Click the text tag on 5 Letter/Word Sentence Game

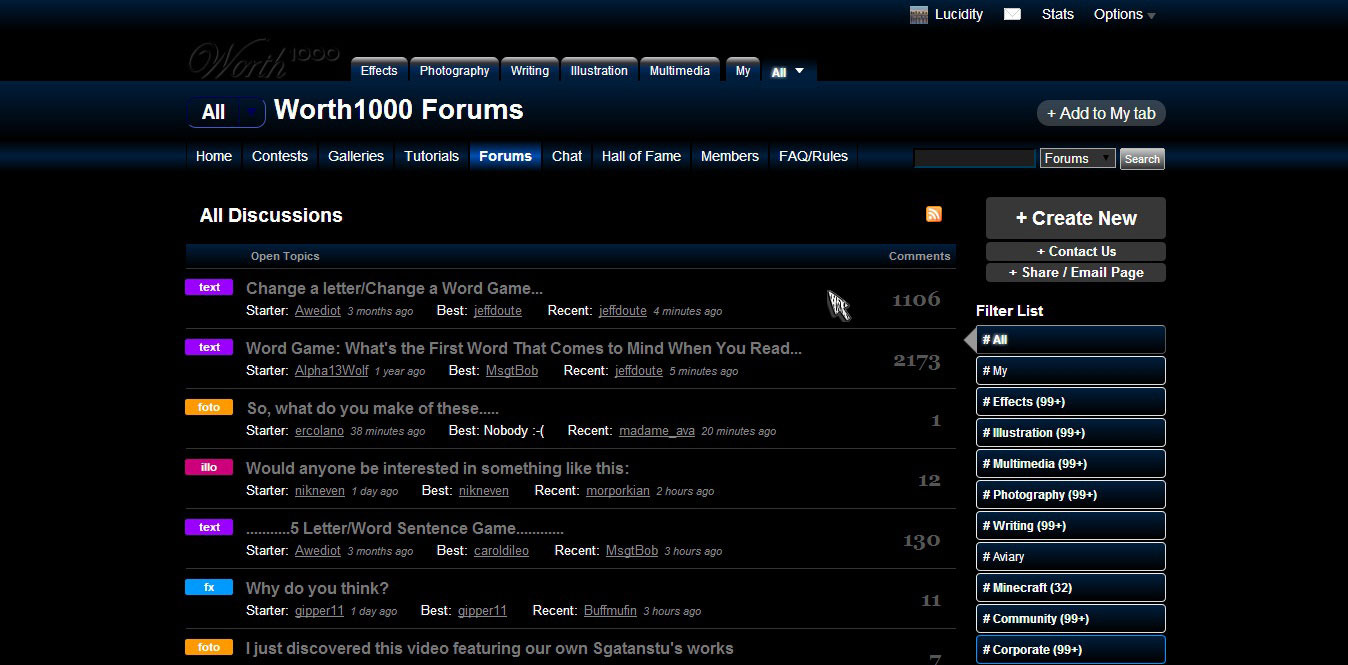[209, 527]
